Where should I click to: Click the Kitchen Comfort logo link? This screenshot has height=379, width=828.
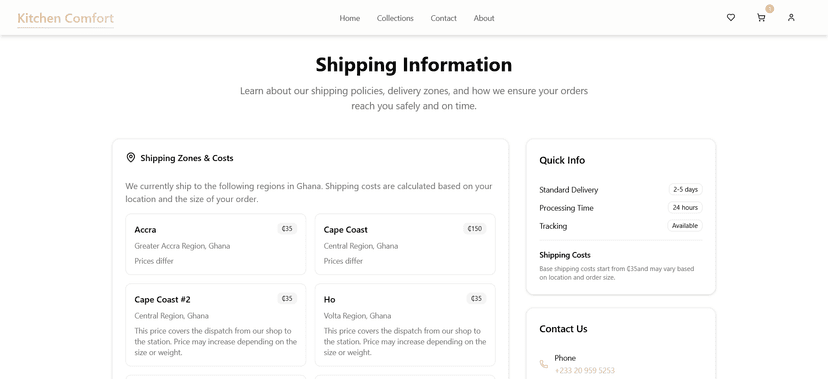coord(65,18)
